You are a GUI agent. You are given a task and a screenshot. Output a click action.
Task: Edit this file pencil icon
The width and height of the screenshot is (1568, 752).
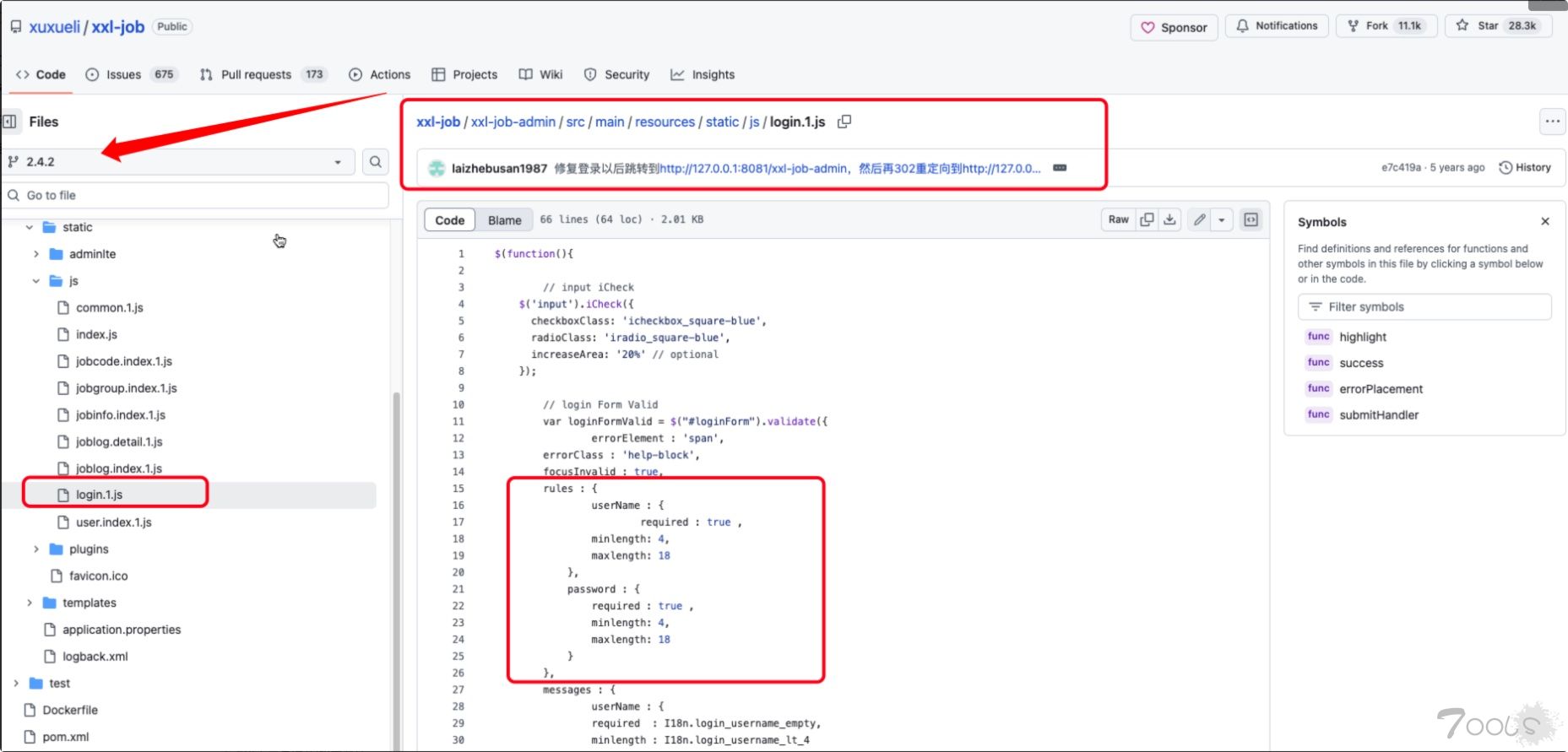pos(1199,219)
